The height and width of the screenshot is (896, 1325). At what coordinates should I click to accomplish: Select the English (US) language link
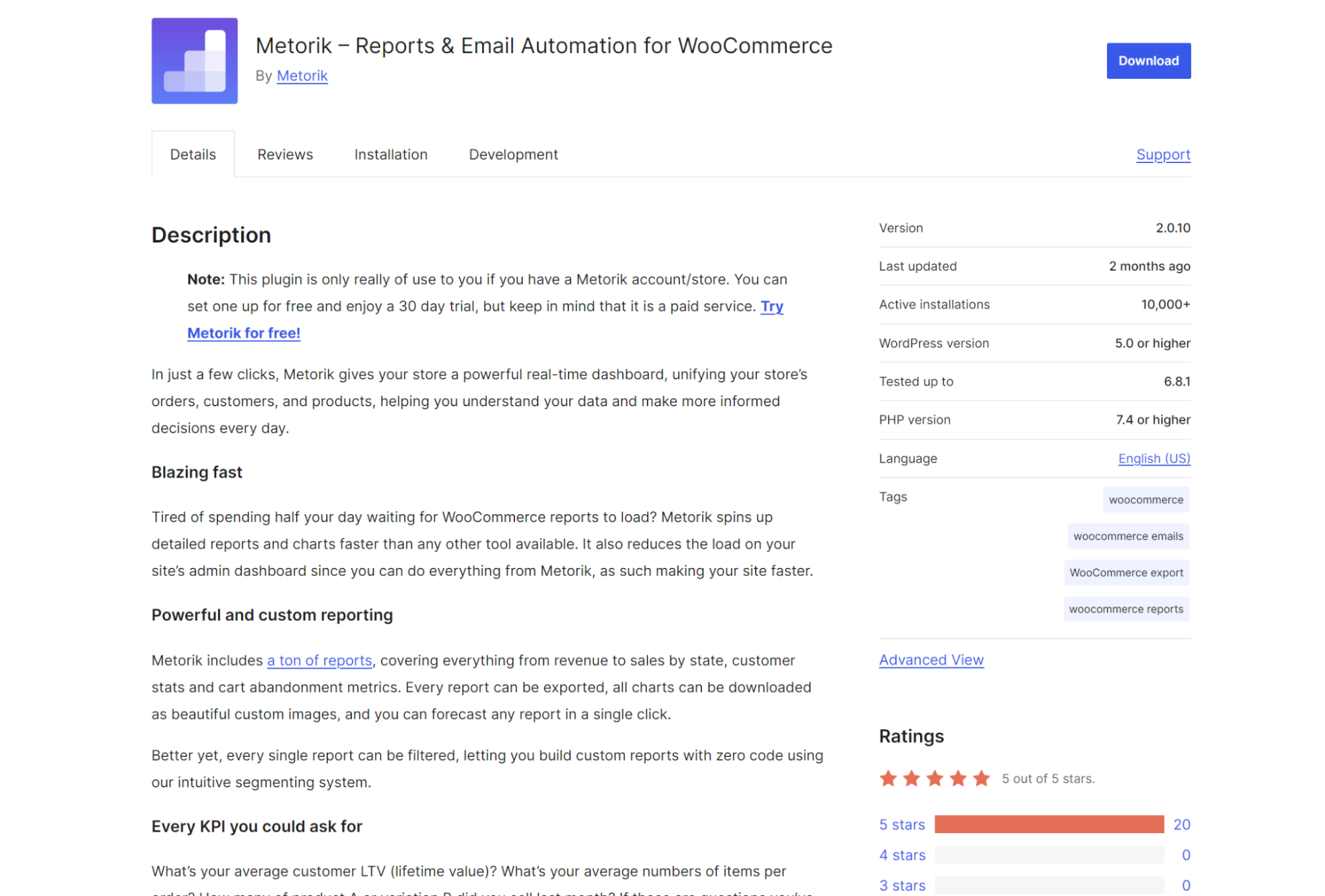(1154, 458)
